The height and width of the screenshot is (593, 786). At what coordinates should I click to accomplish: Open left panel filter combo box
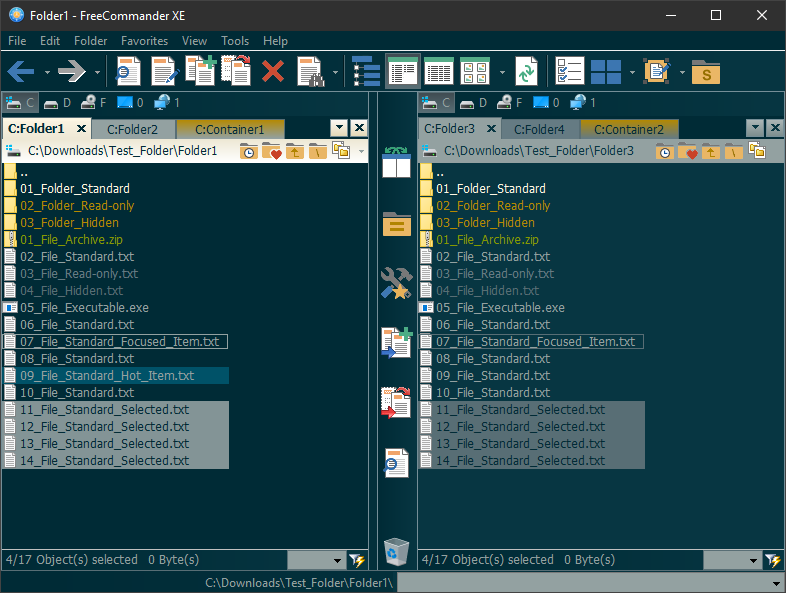[316, 560]
